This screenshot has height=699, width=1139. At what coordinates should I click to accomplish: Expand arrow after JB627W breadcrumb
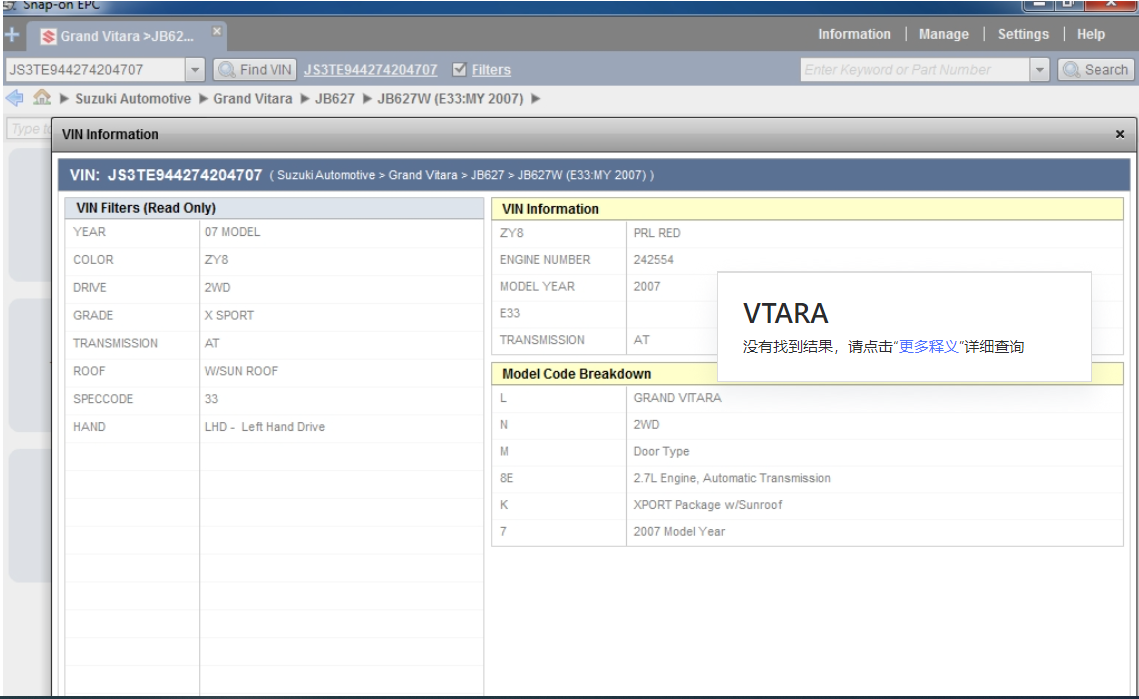(536, 99)
